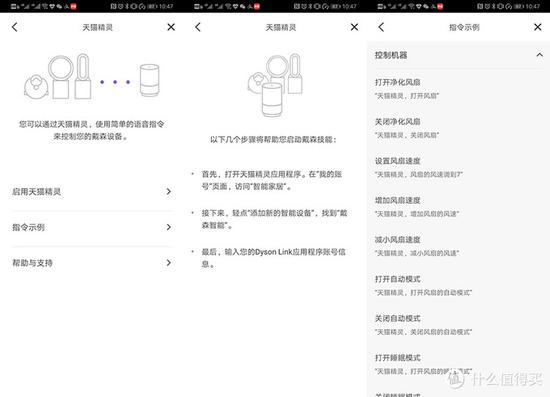The image size is (550, 397).
Task: Select 控制机器 section header
Action: [458, 55]
